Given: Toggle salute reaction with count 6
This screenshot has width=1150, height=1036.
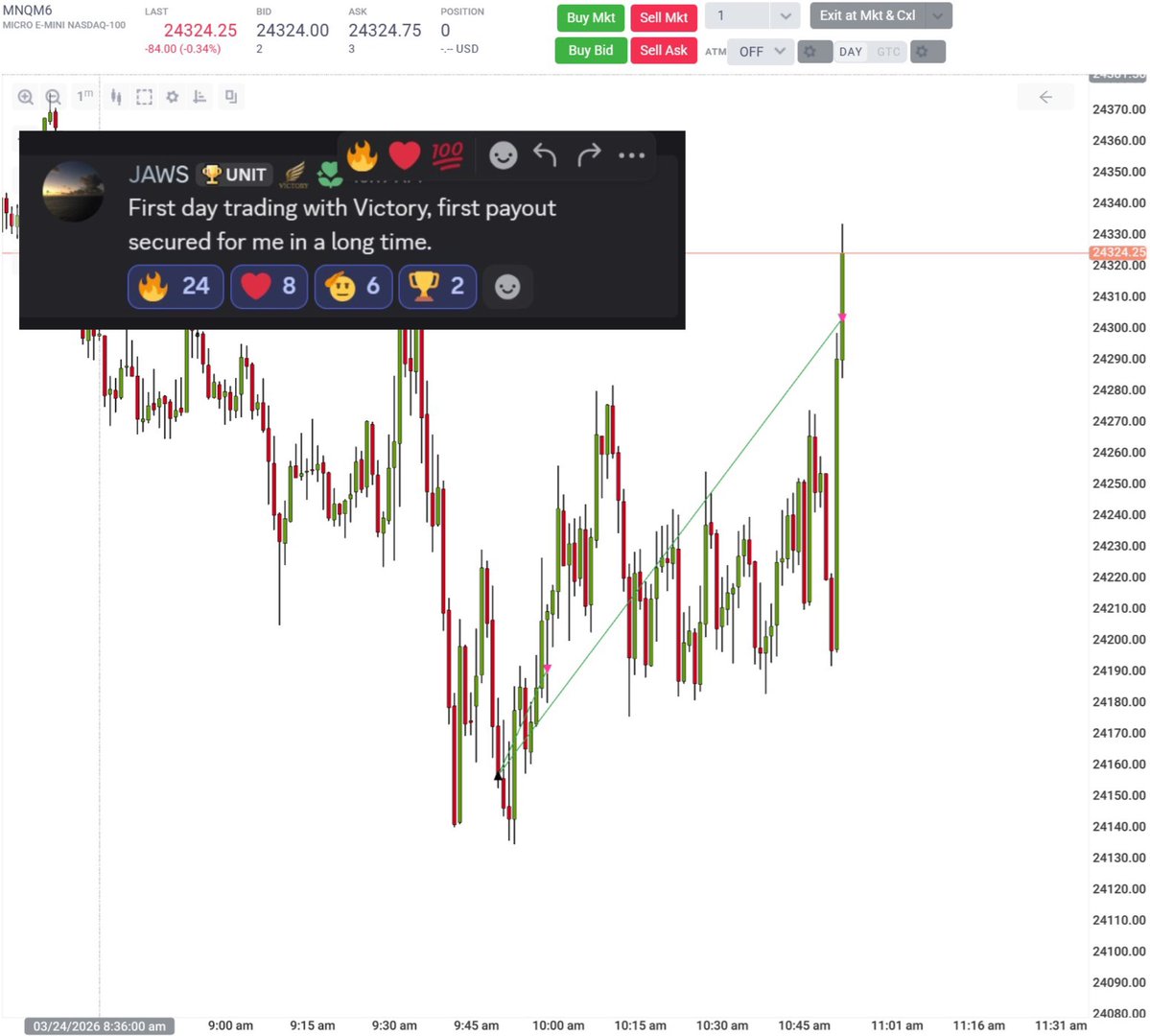Looking at the screenshot, I should pos(354,286).
